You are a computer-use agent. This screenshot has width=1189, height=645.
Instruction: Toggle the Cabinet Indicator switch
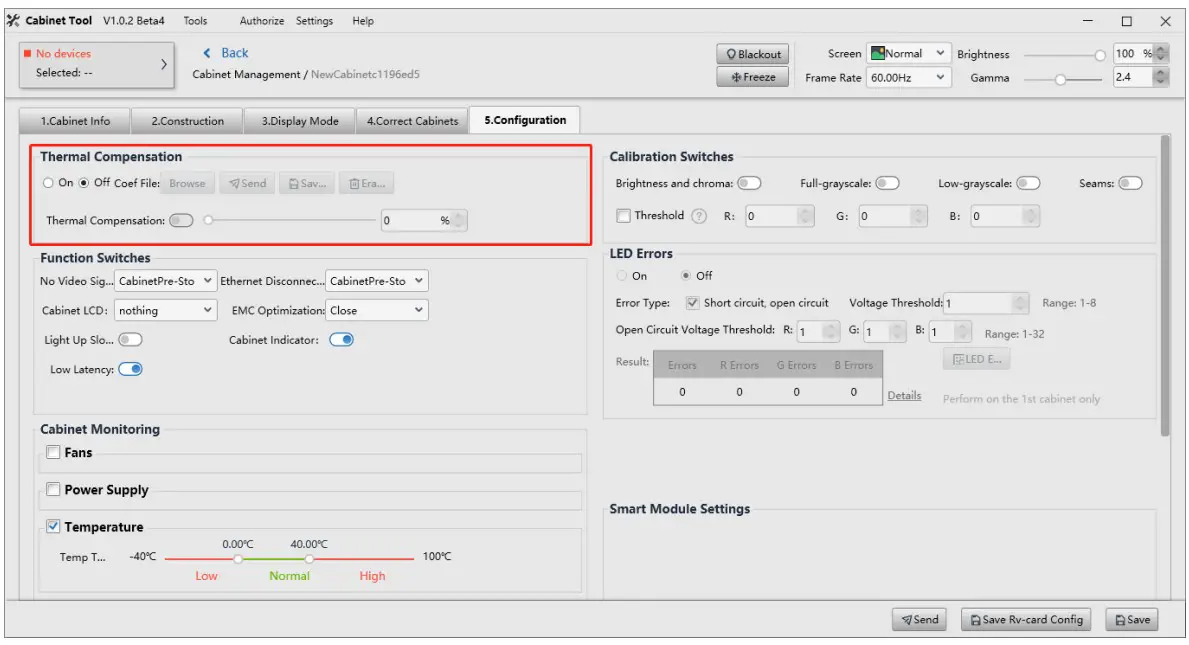click(341, 340)
